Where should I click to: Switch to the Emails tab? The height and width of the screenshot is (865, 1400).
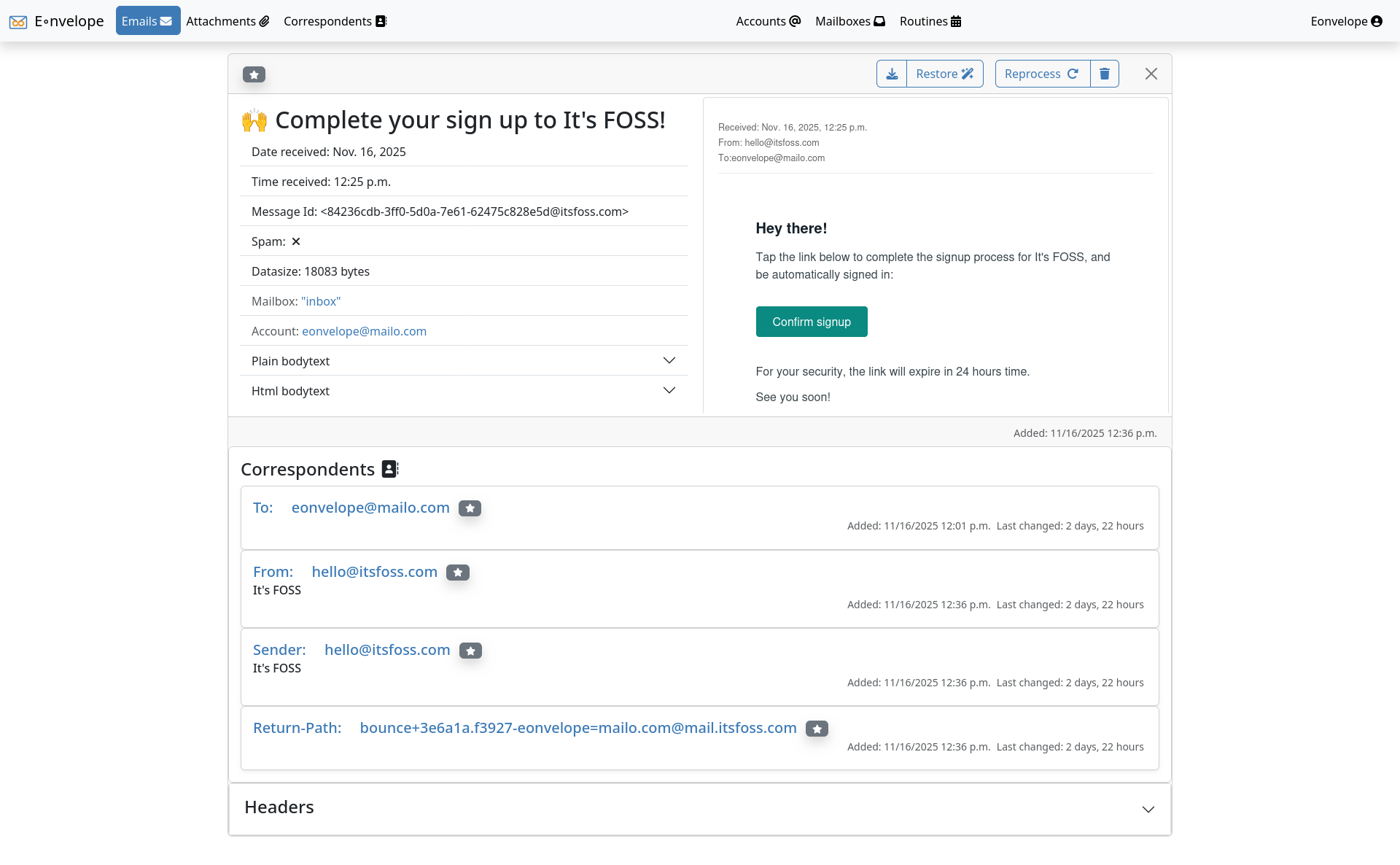pos(147,21)
